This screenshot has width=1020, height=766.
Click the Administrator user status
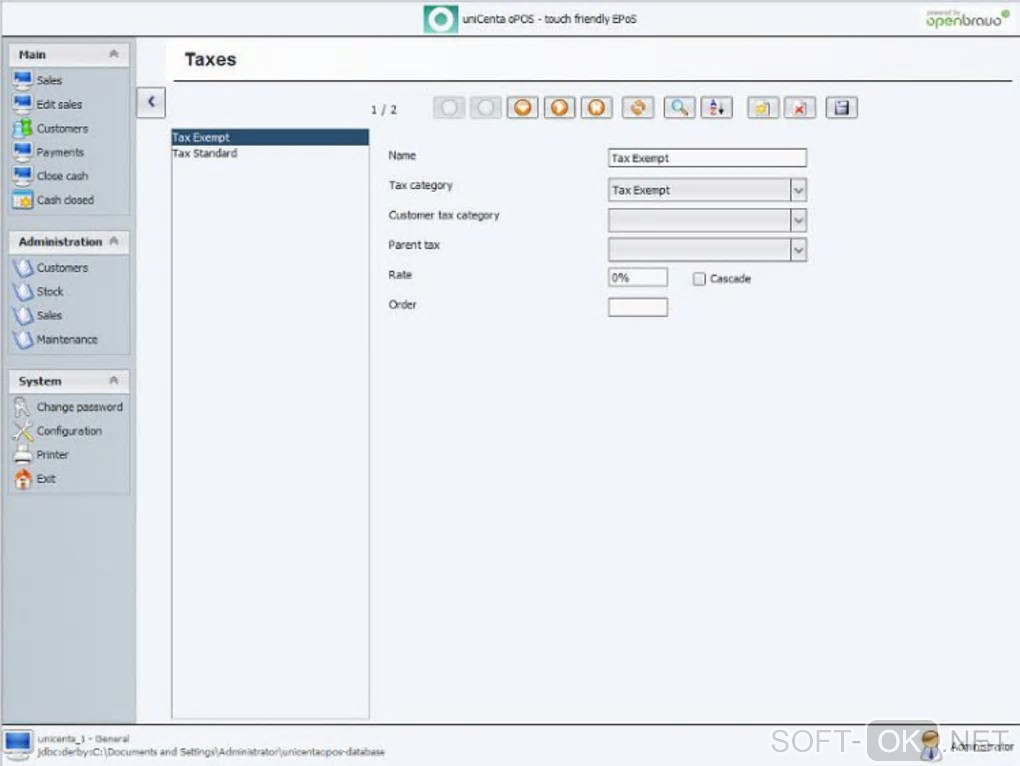[968, 746]
